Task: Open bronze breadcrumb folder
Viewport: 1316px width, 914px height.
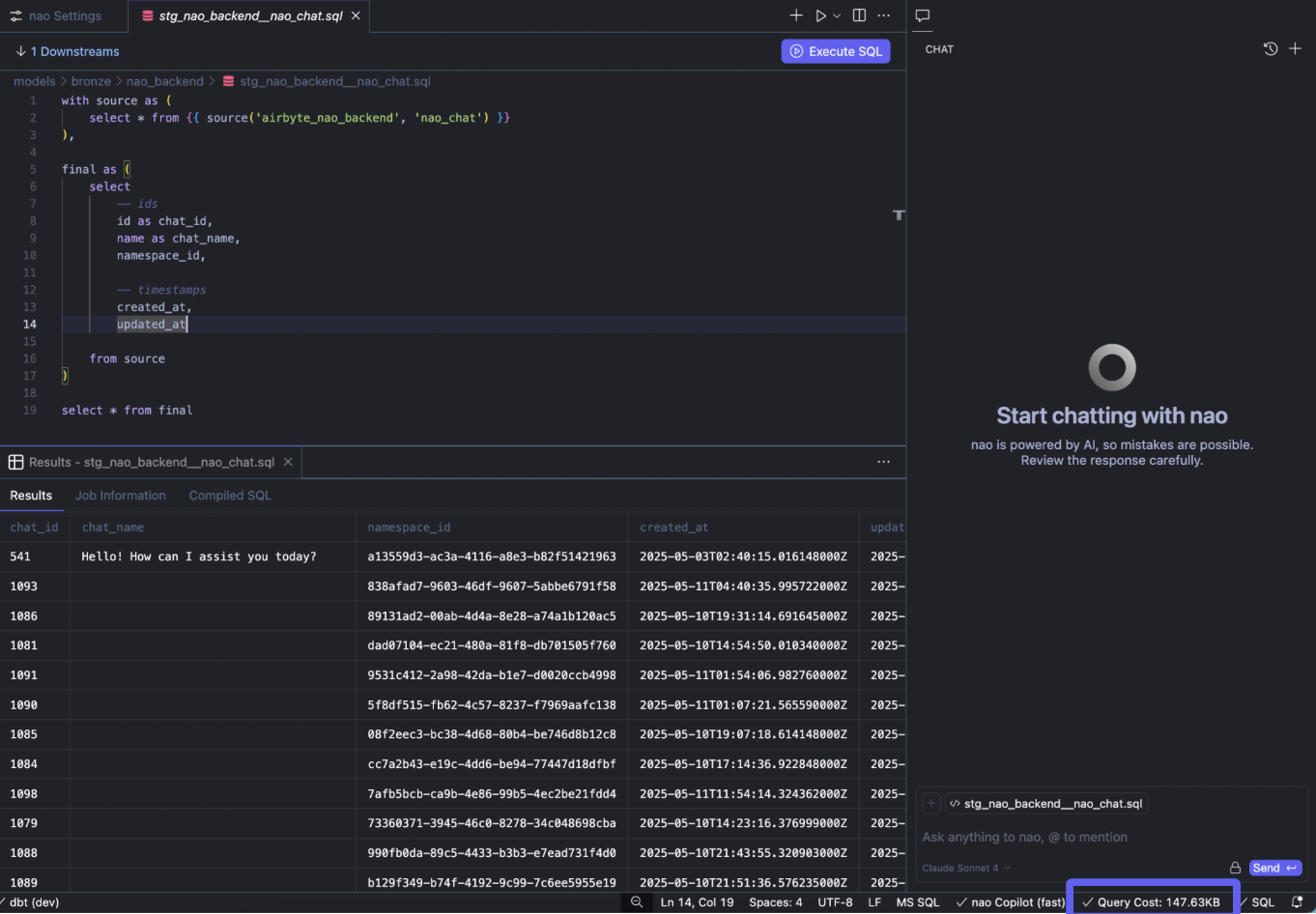Action: coord(91,81)
